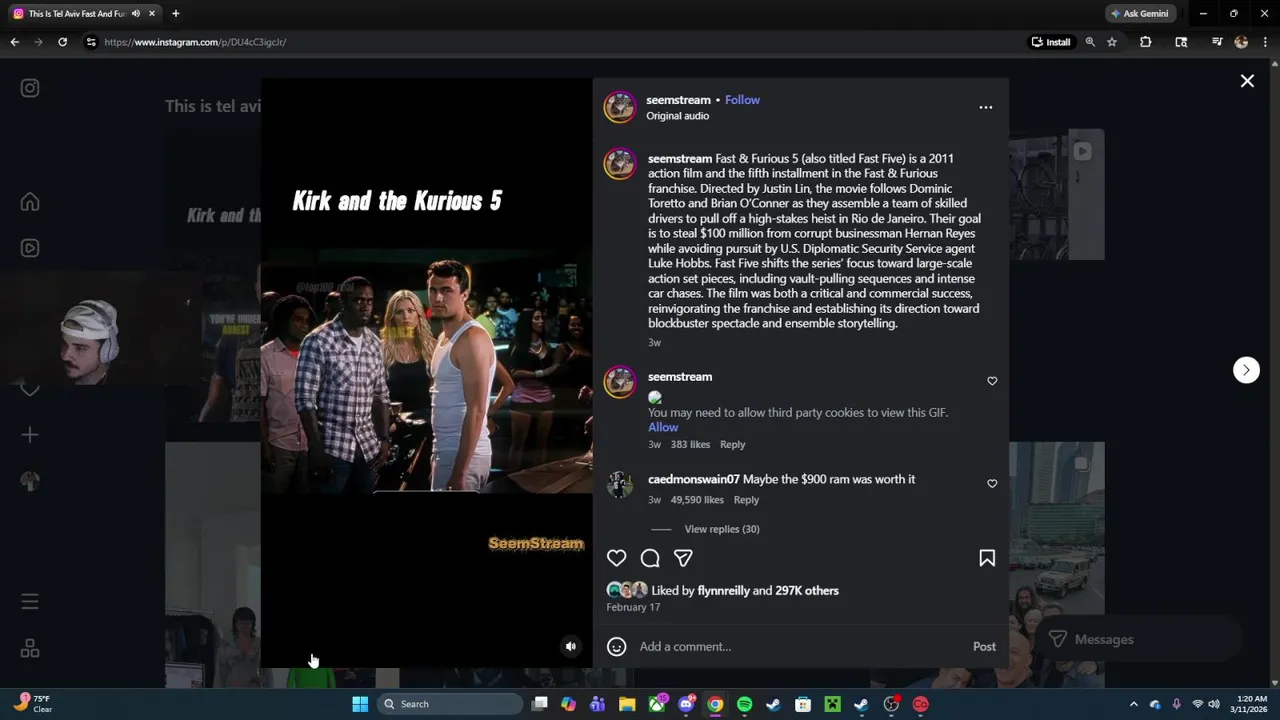Screen dimensions: 1280x720
Task: Click the reel video to pause
Action: tap(426, 372)
